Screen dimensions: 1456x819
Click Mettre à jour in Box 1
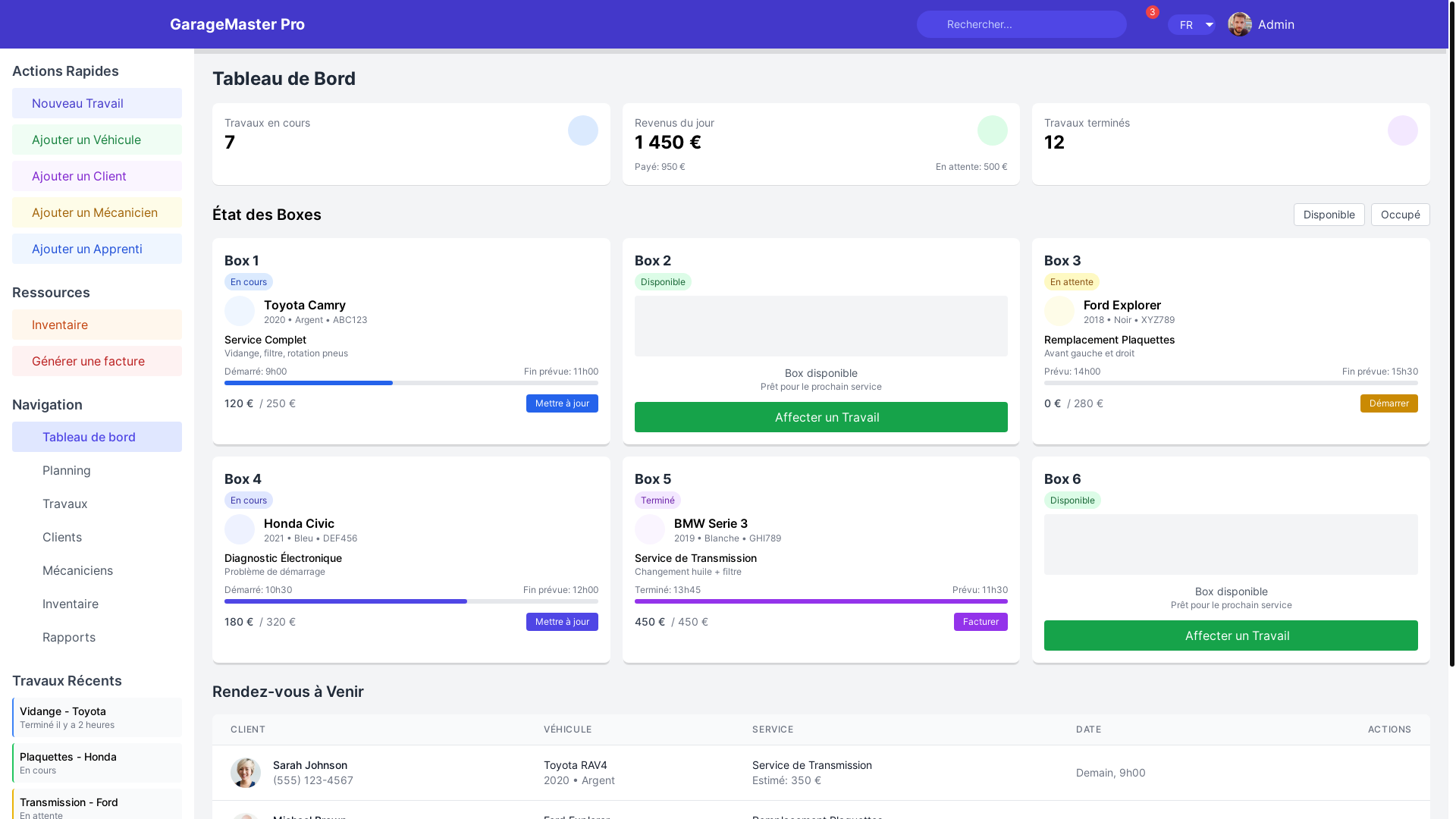click(562, 403)
